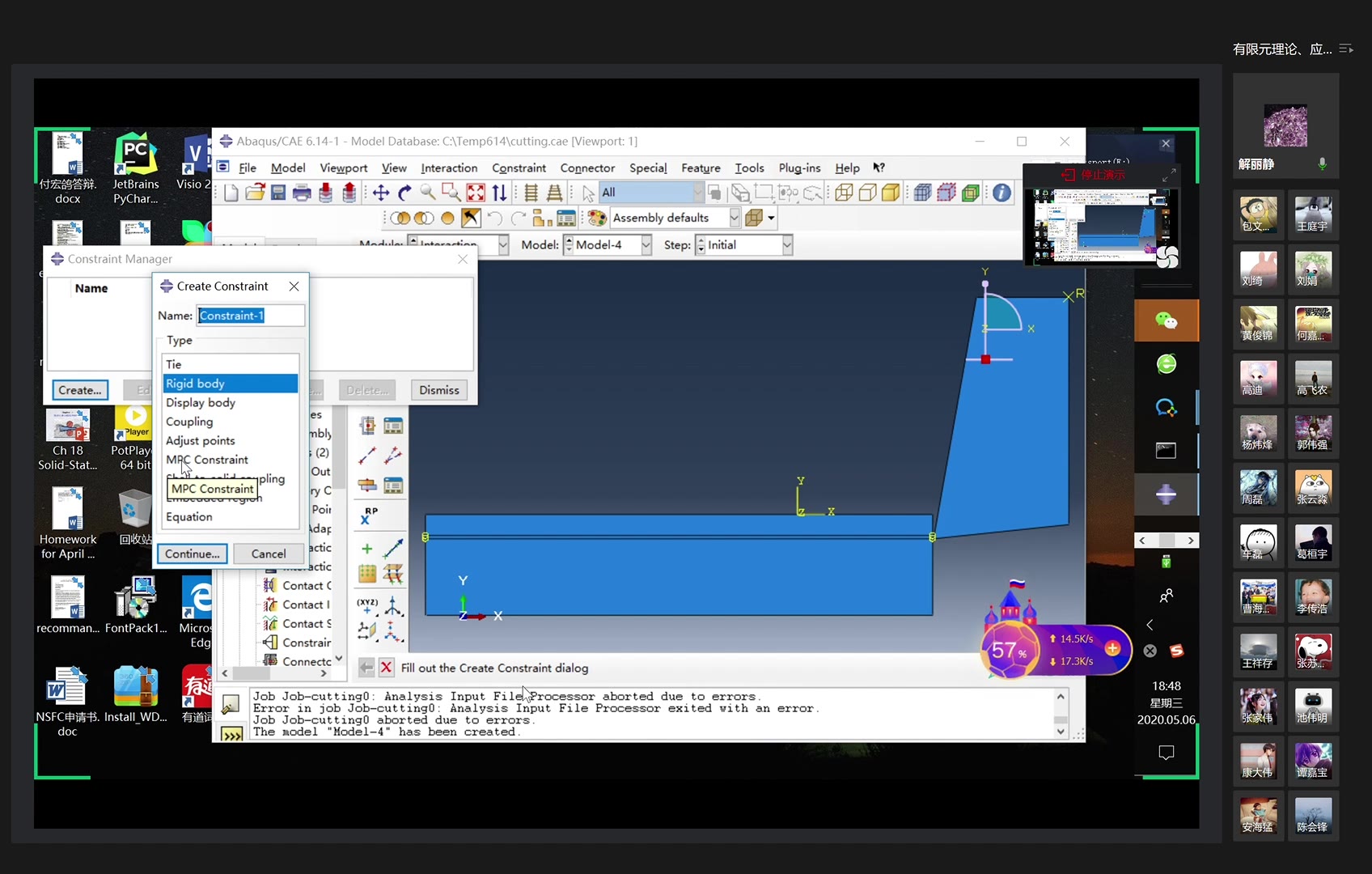Click Dismiss in Constraint Manager
This screenshot has width=1372, height=874.
439,390
